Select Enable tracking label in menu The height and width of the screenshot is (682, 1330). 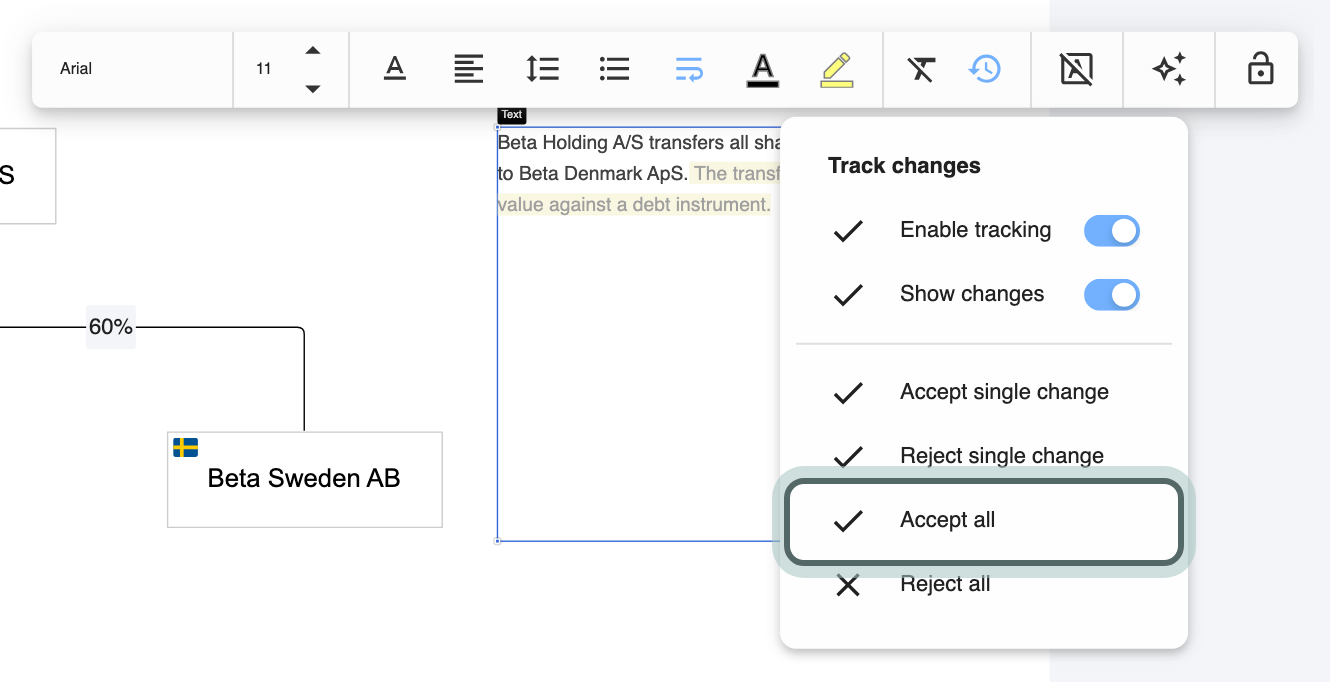[975, 230]
